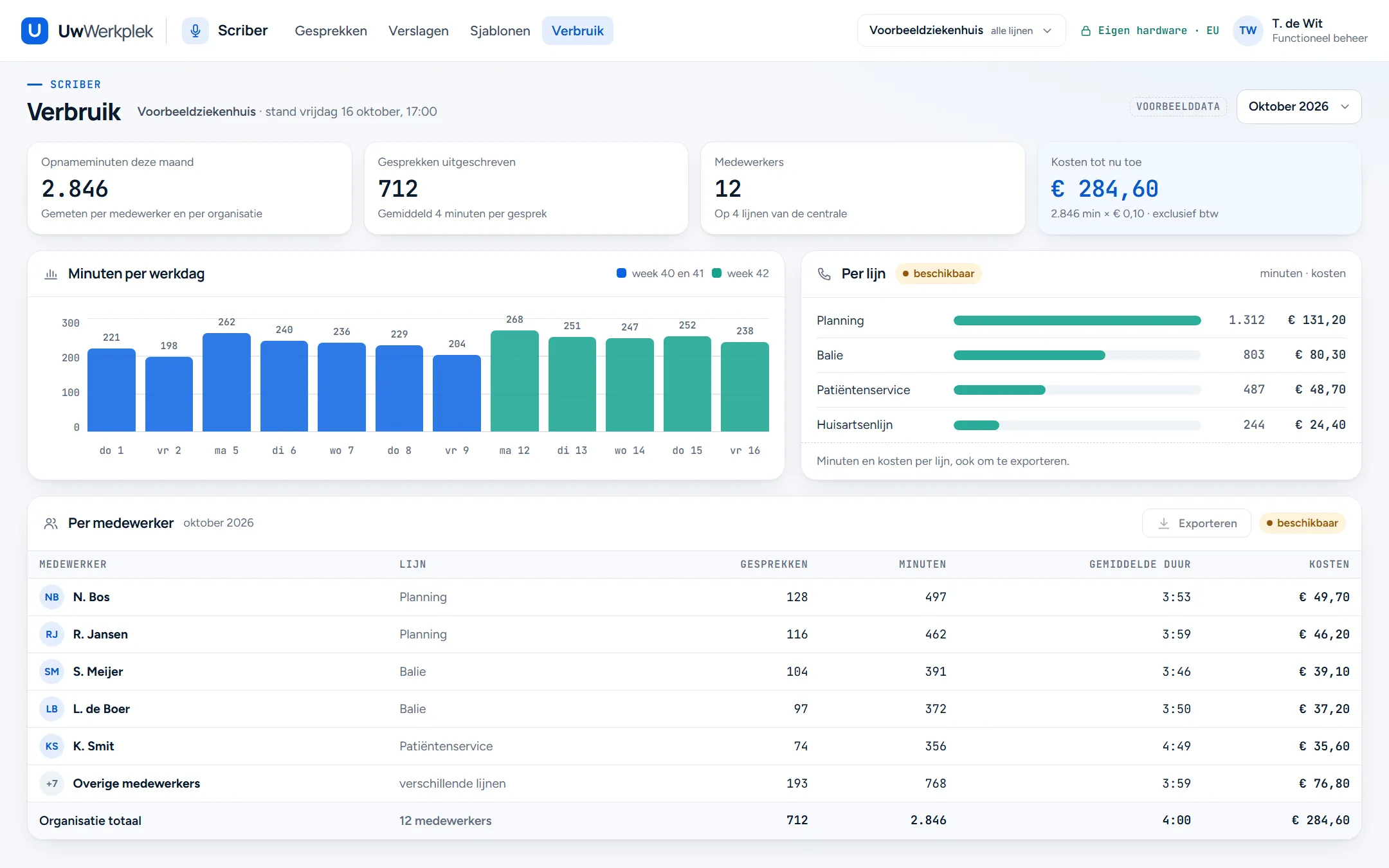Click the green week 42 legend swatch
The height and width of the screenshot is (868, 1389).
click(717, 273)
